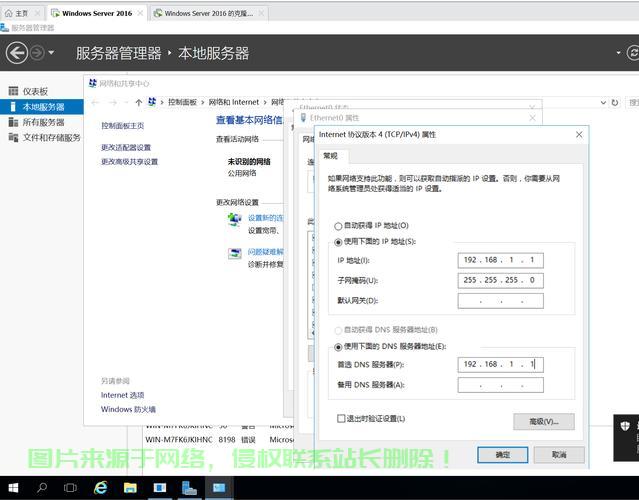Launch Internet Explorer from taskbar
The width and height of the screenshot is (639, 500).
(100, 488)
